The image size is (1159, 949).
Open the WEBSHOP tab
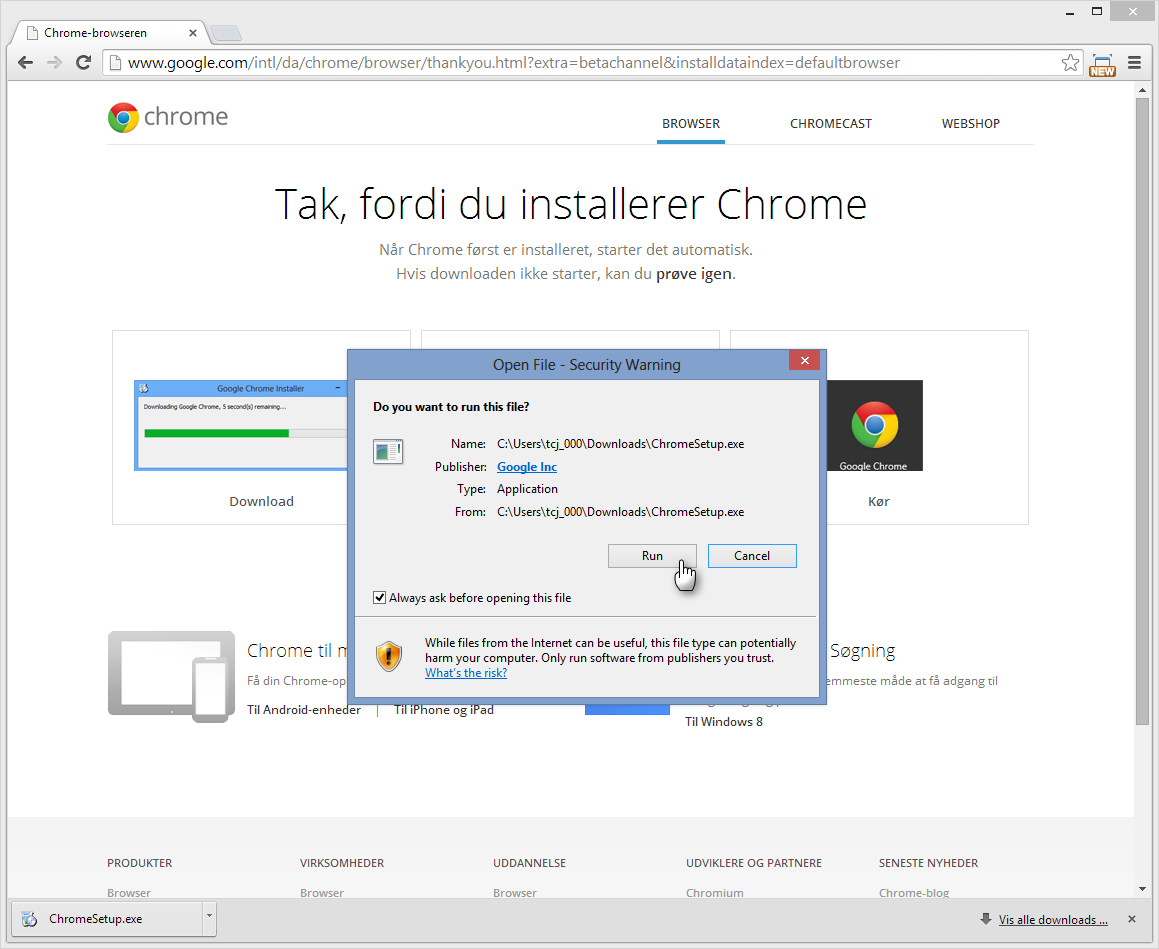tap(970, 124)
